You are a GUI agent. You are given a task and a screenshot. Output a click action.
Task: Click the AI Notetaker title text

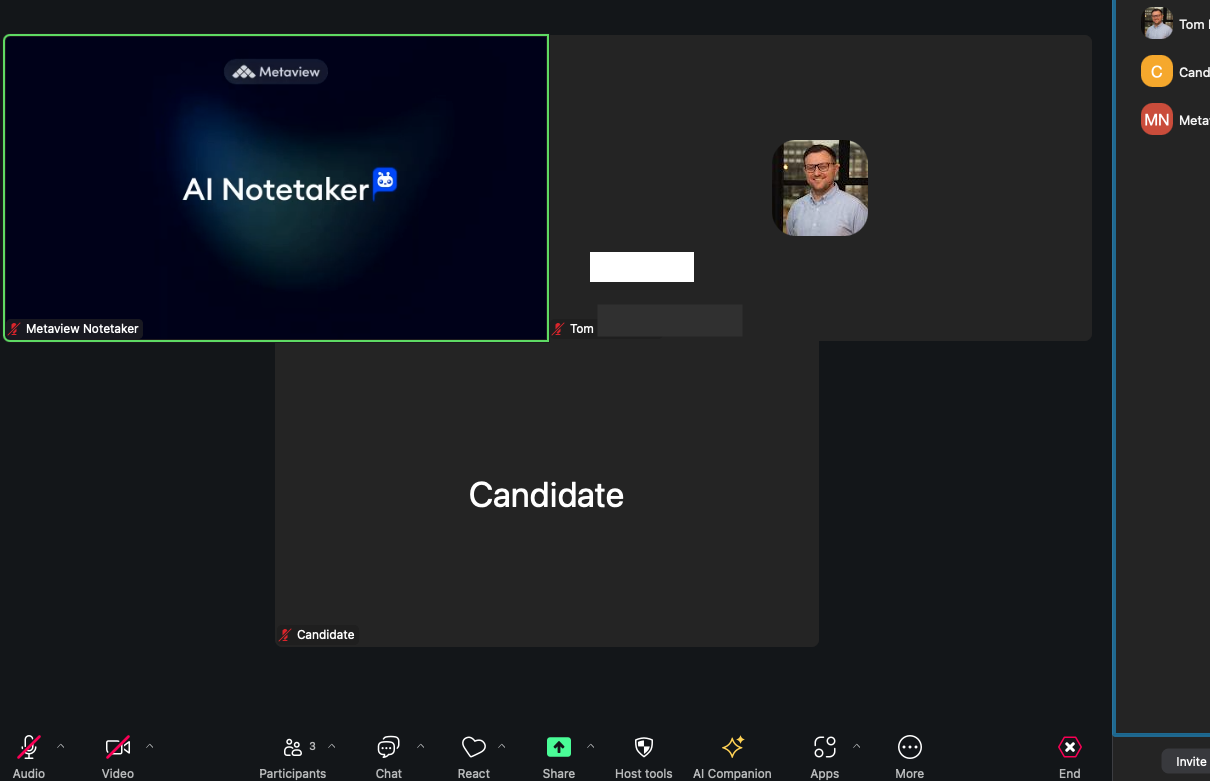coord(276,189)
